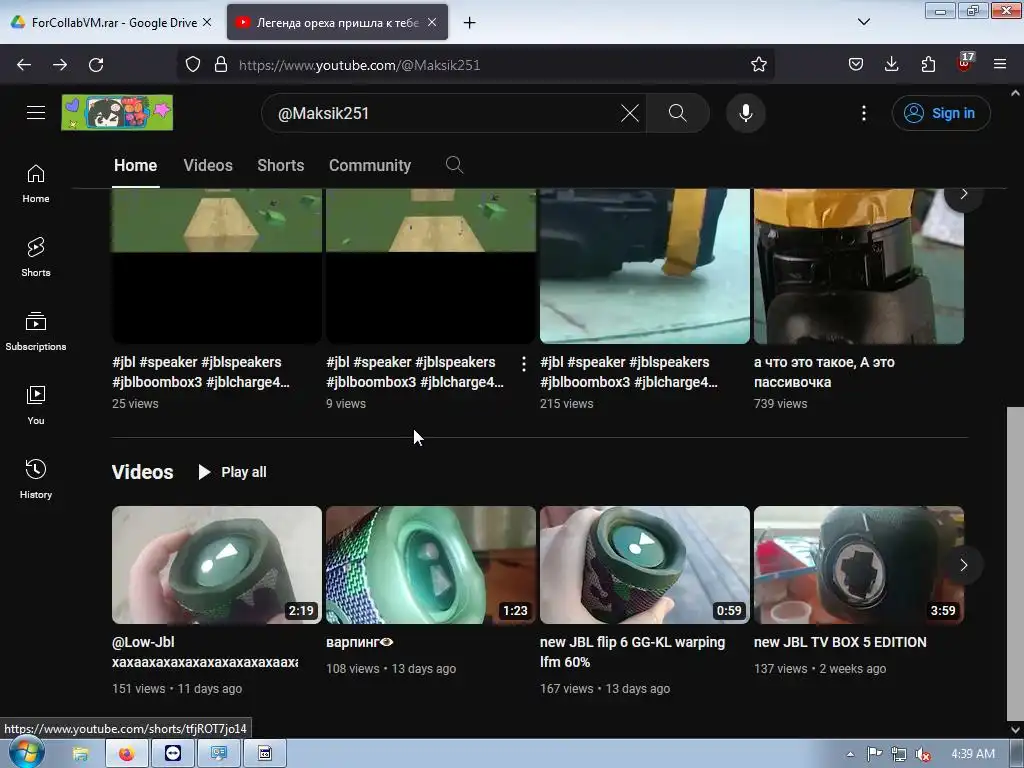Open tracking protection shield icon
This screenshot has height=768, width=1024.
coord(193,65)
